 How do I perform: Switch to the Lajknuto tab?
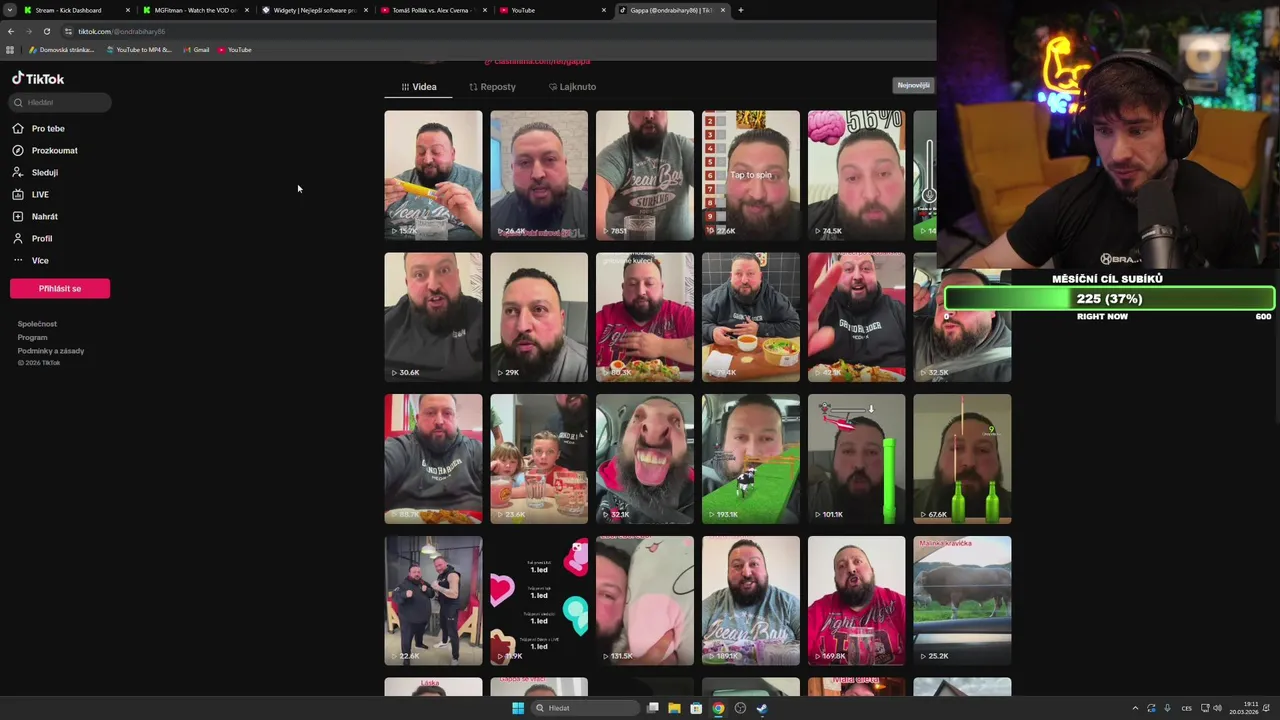tap(572, 87)
